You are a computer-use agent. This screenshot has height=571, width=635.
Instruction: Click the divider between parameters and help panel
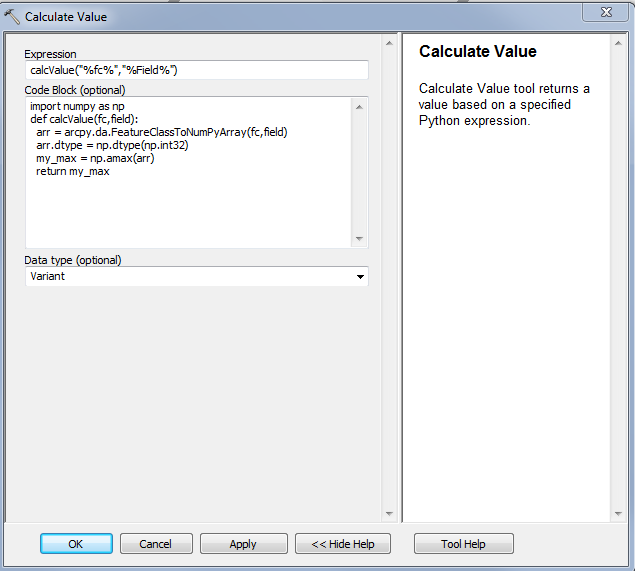click(399, 278)
